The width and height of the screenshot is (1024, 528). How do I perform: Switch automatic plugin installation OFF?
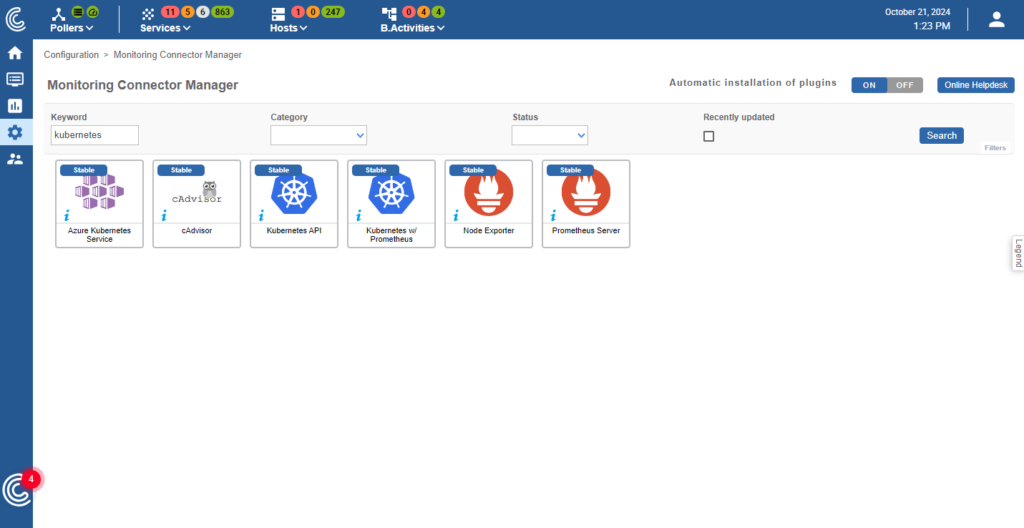point(905,85)
